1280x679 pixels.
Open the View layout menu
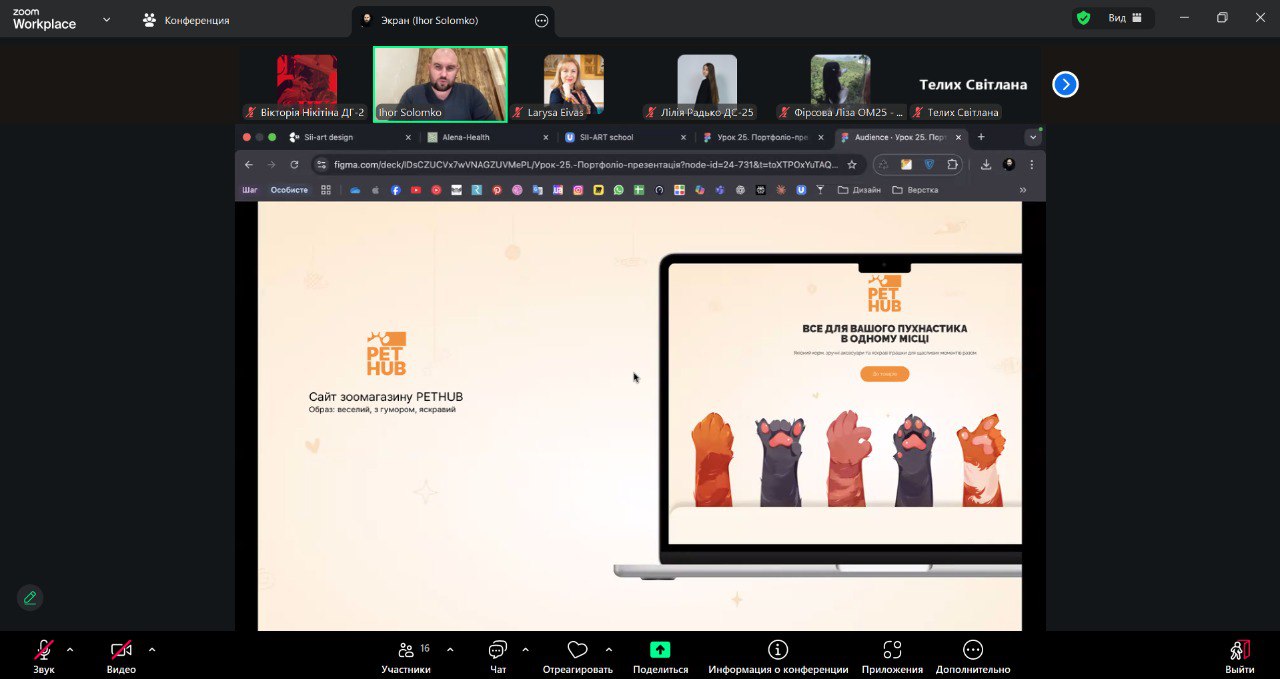[1124, 18]
